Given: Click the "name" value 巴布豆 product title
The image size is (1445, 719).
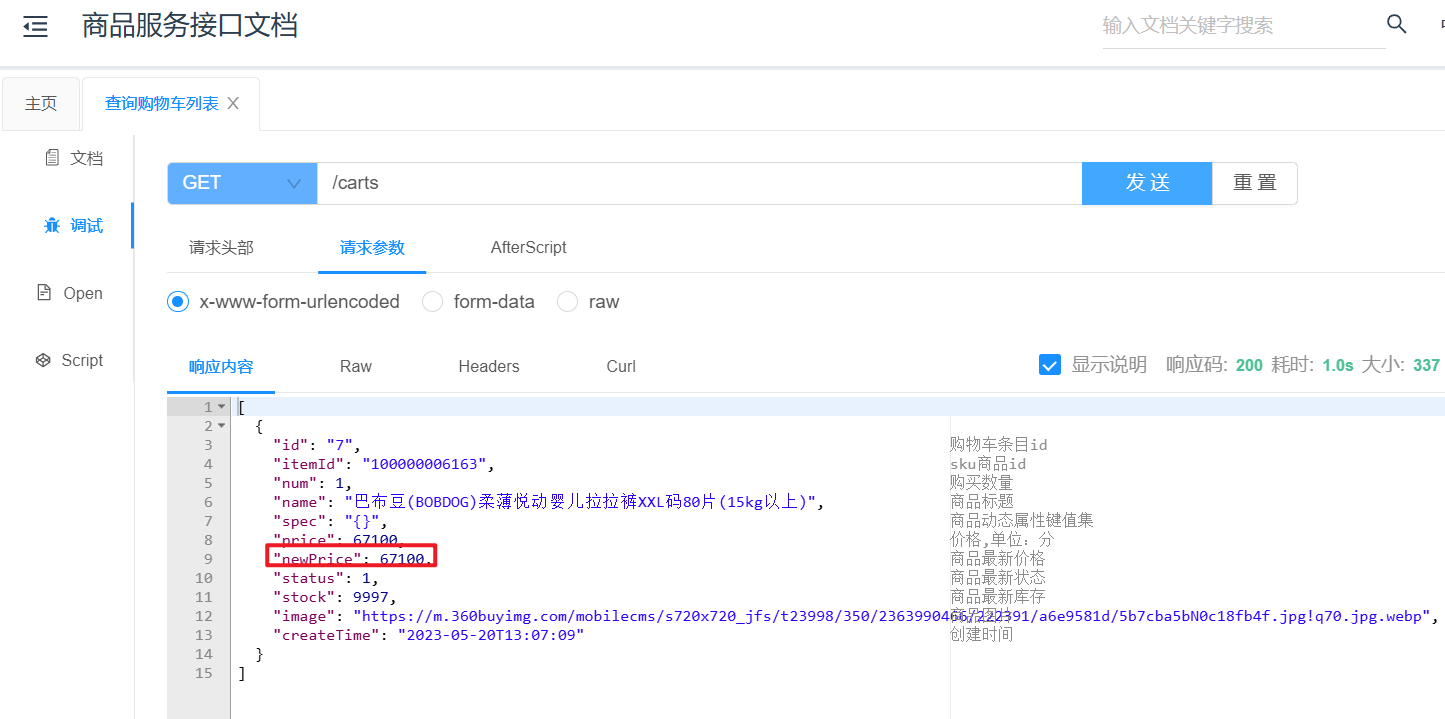Looking at the screenshot, I should (582, 502).
